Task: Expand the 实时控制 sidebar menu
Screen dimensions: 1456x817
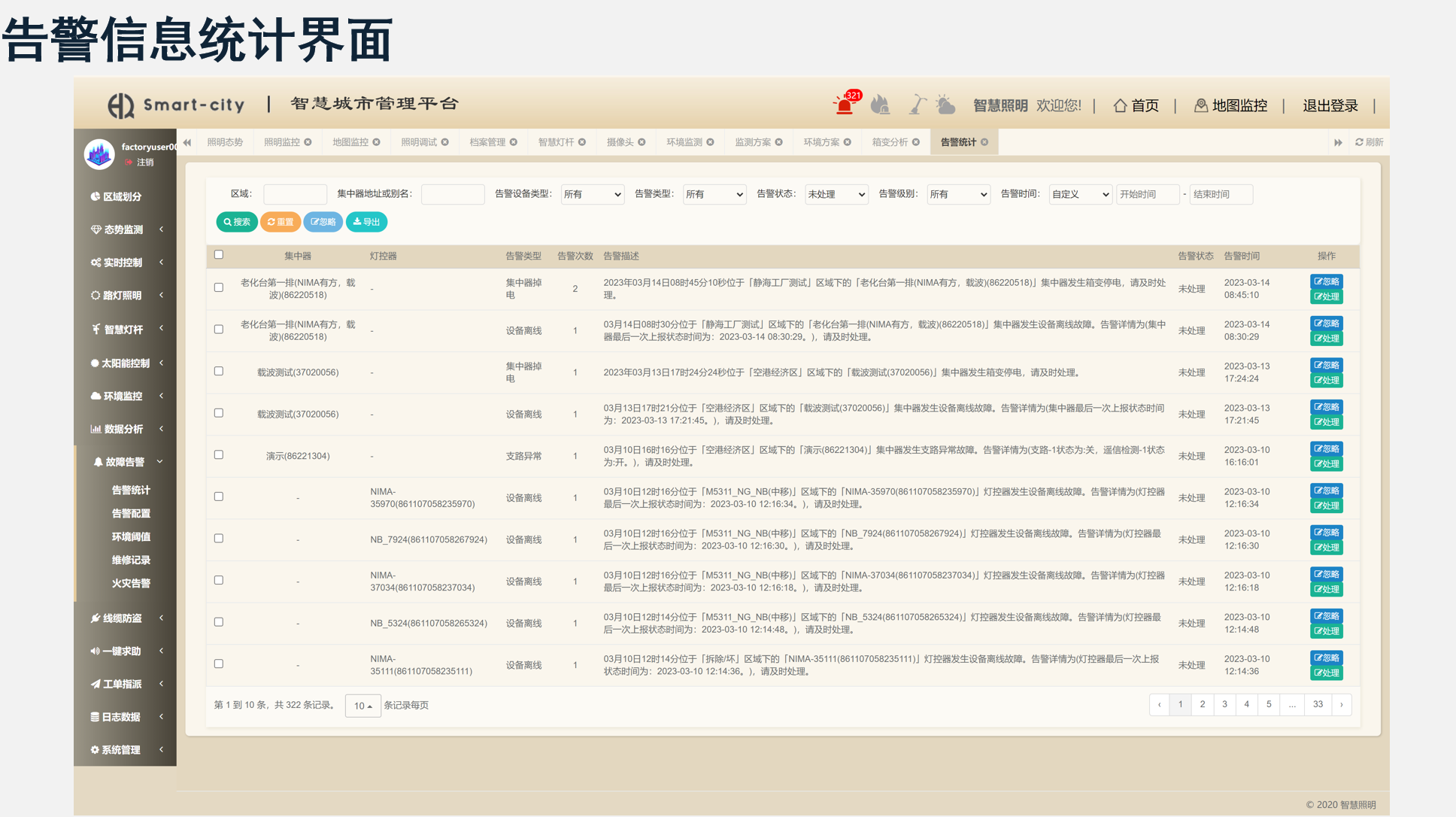Action: click(x=126, y=263)
